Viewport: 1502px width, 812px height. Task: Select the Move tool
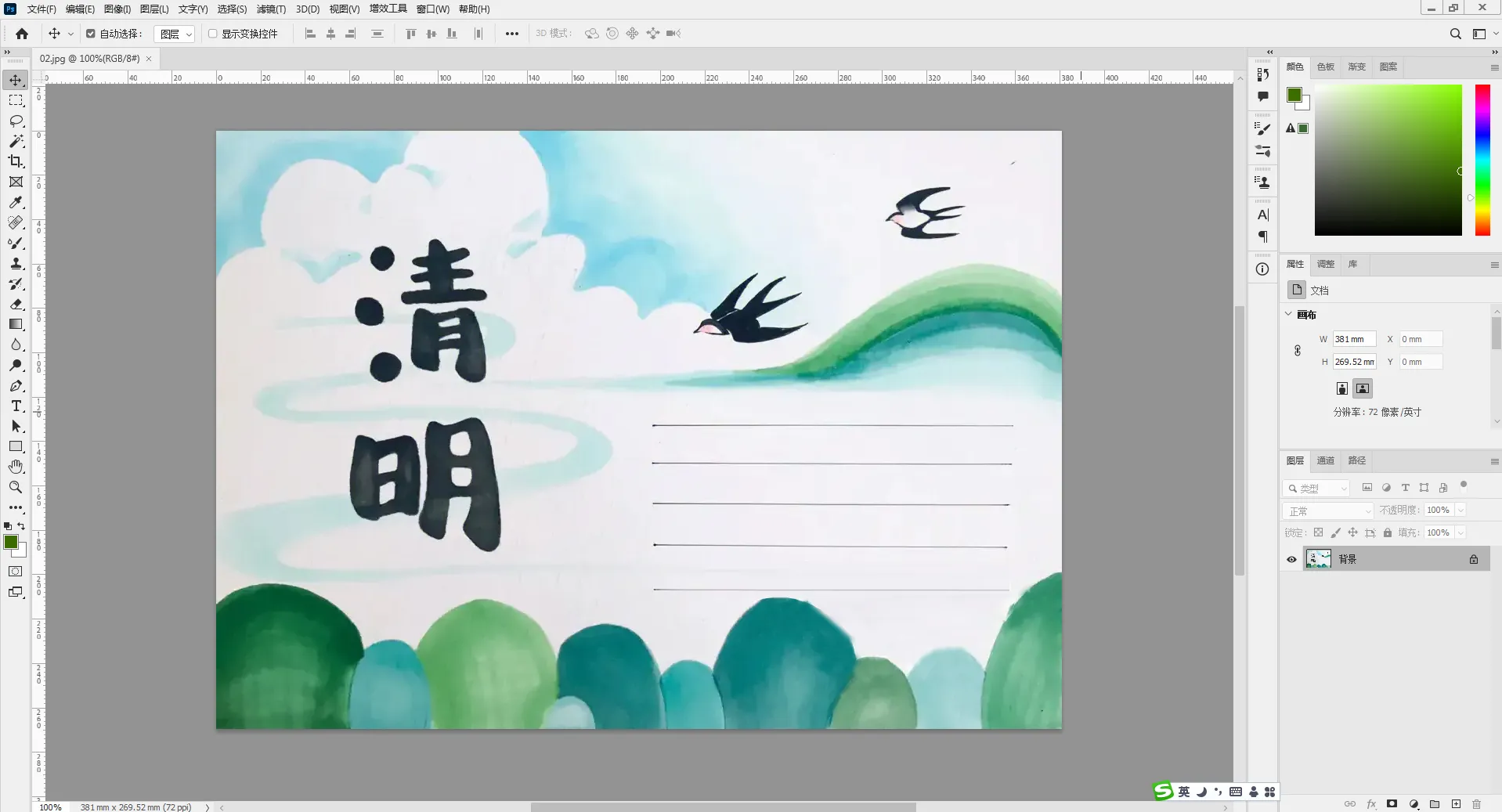click(x=16, y=79)
